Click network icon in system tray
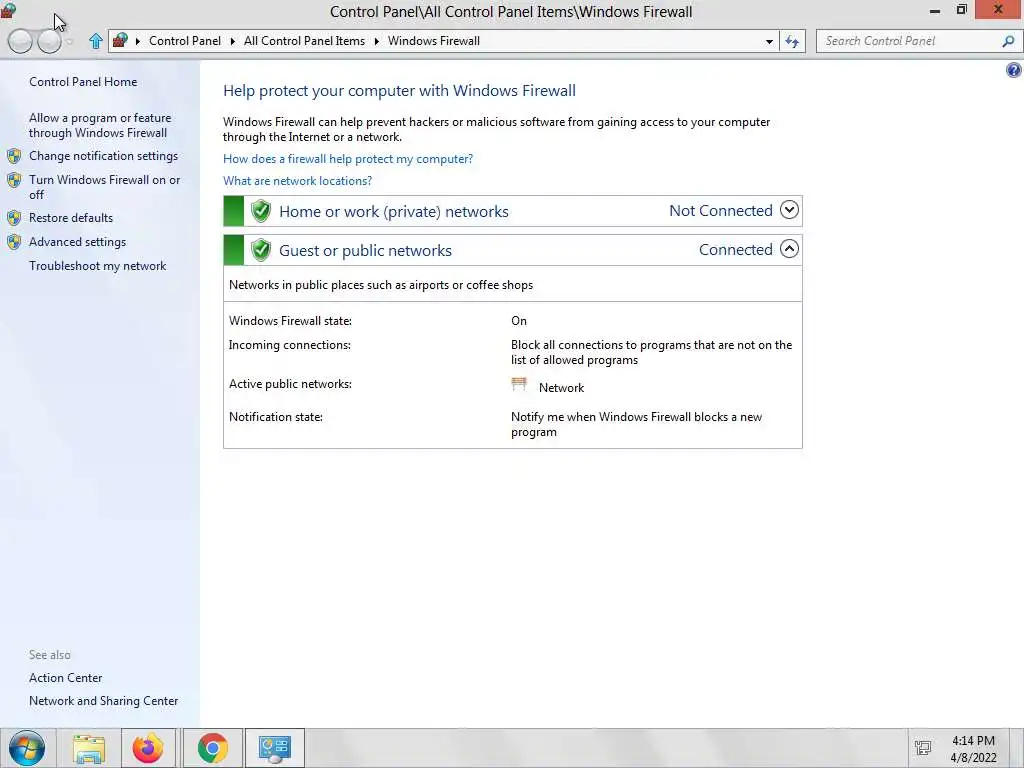This screenshot has height=768, width=1024. pos(923,748)
